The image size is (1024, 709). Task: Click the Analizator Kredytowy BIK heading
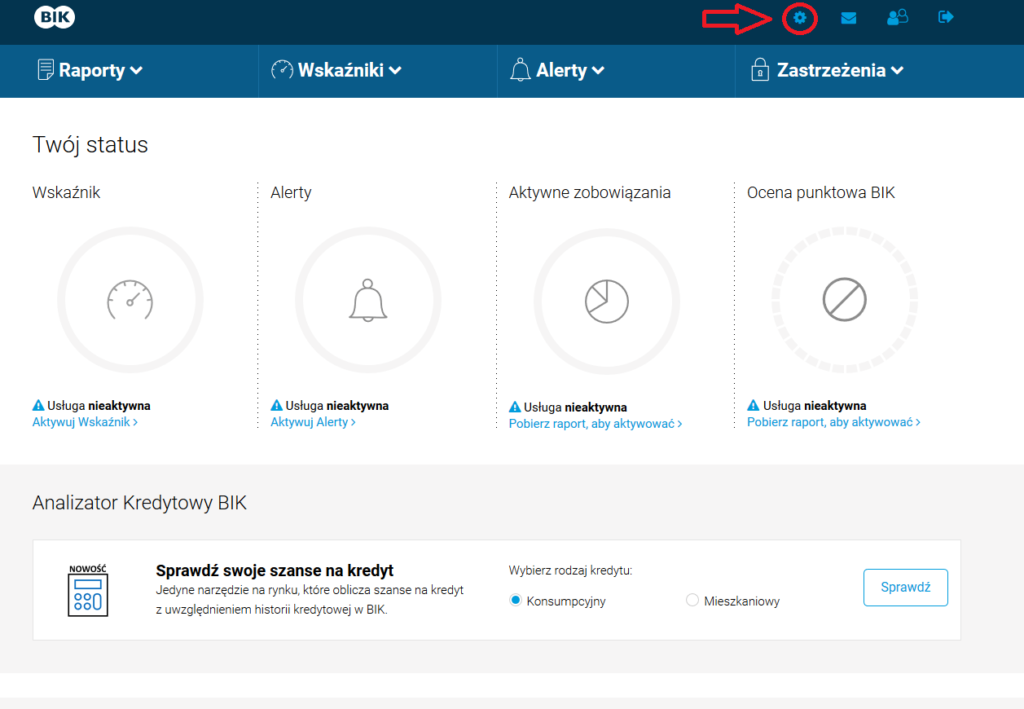point(139,503)
